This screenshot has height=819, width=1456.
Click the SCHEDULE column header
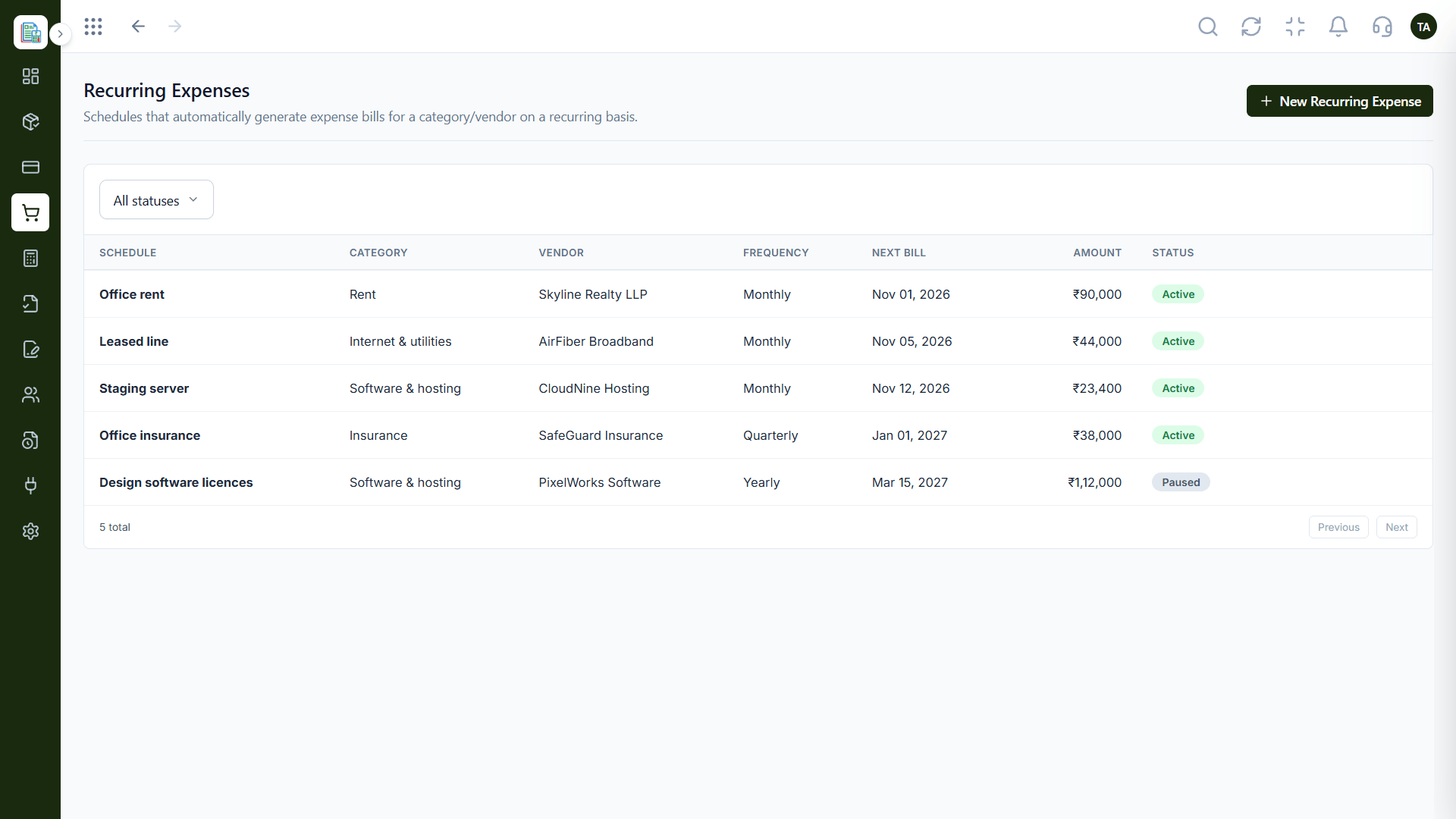[x=127, y=253]
